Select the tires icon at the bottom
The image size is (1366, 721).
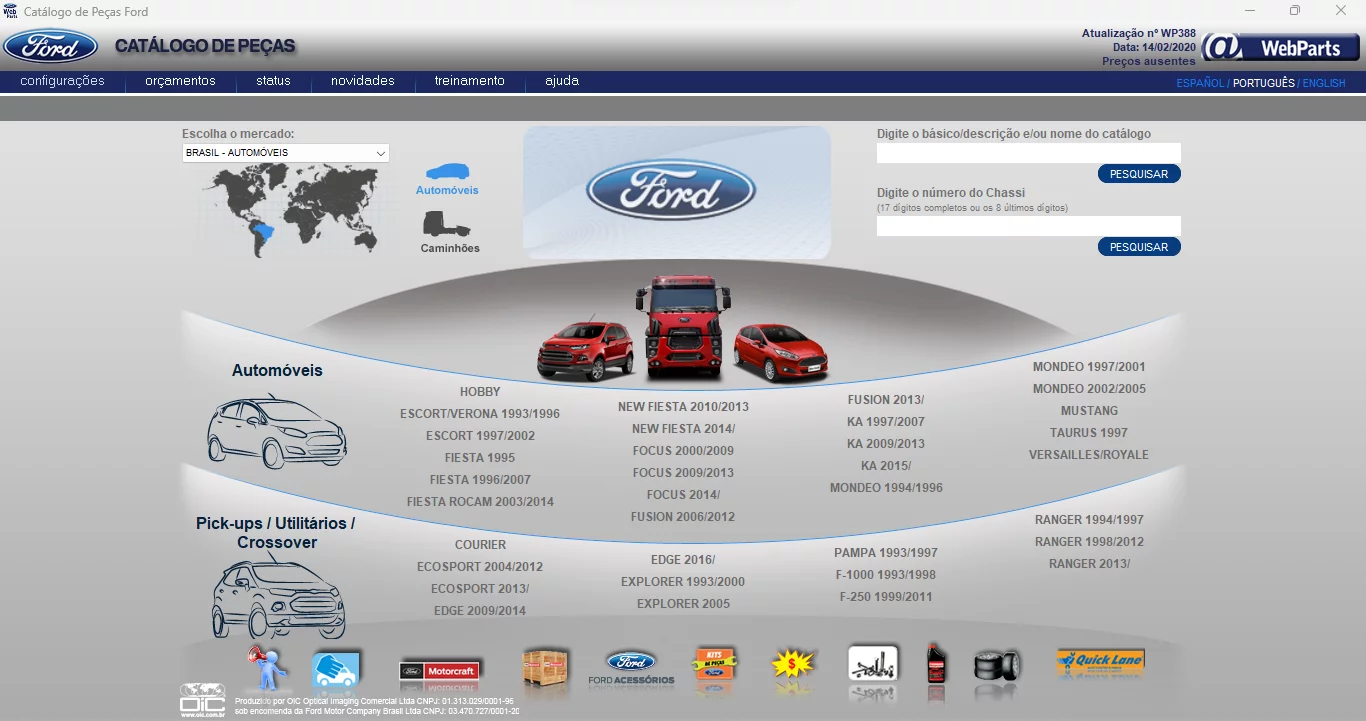[x=997, y=665]
